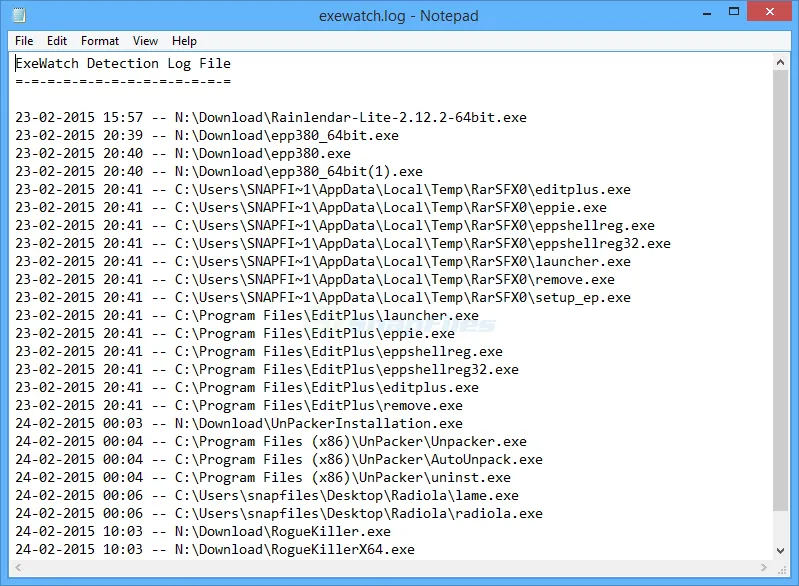Click the Radiola\radiola.exe line
The image size is (799, 586).
point(279,514)
